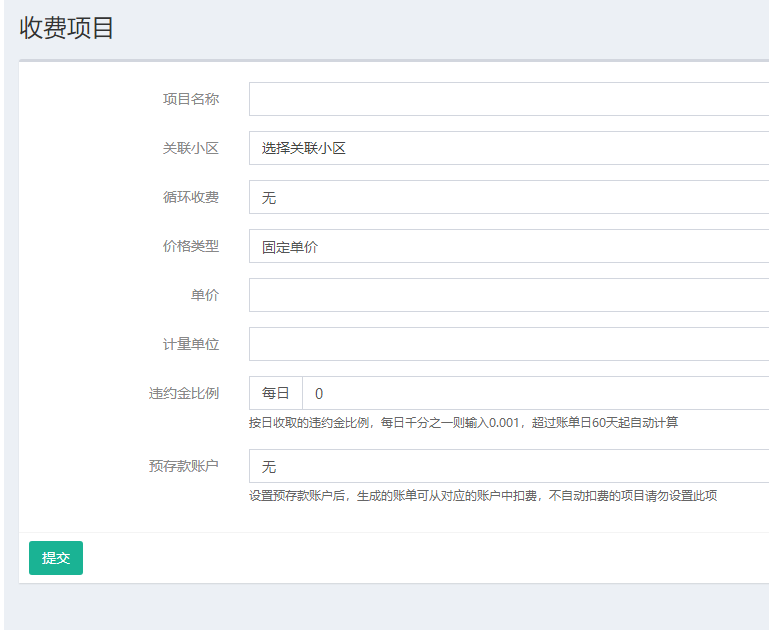
Task: Click the 计量单位 input field
Action: [x=509, y=344]
